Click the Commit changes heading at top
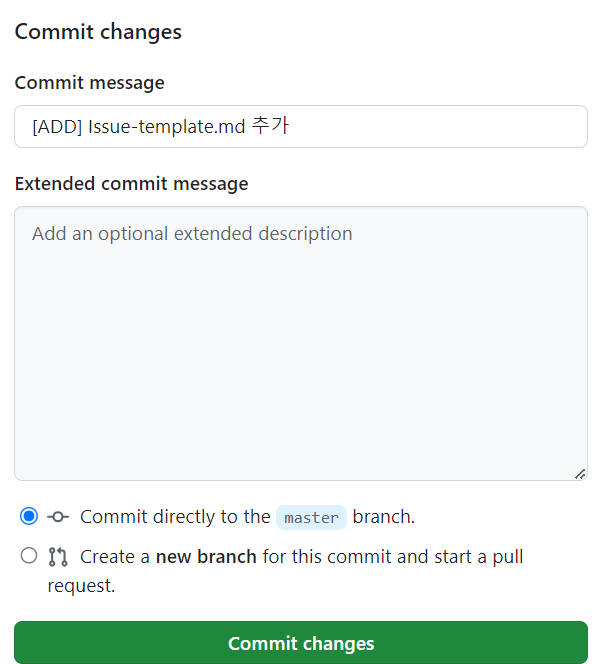Screen dimensions: 605x664 98,32
